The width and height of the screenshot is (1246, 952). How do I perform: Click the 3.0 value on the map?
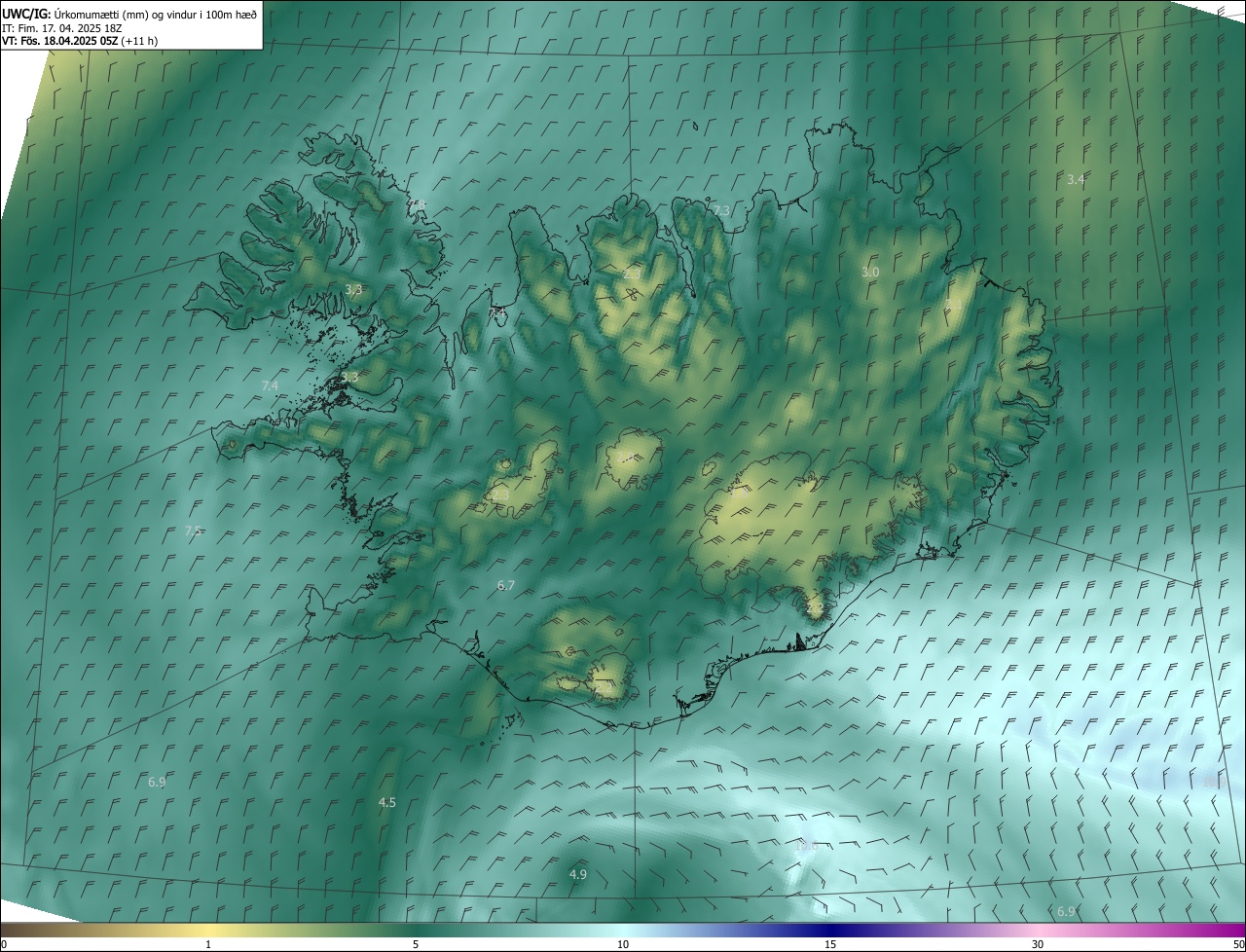870,273
